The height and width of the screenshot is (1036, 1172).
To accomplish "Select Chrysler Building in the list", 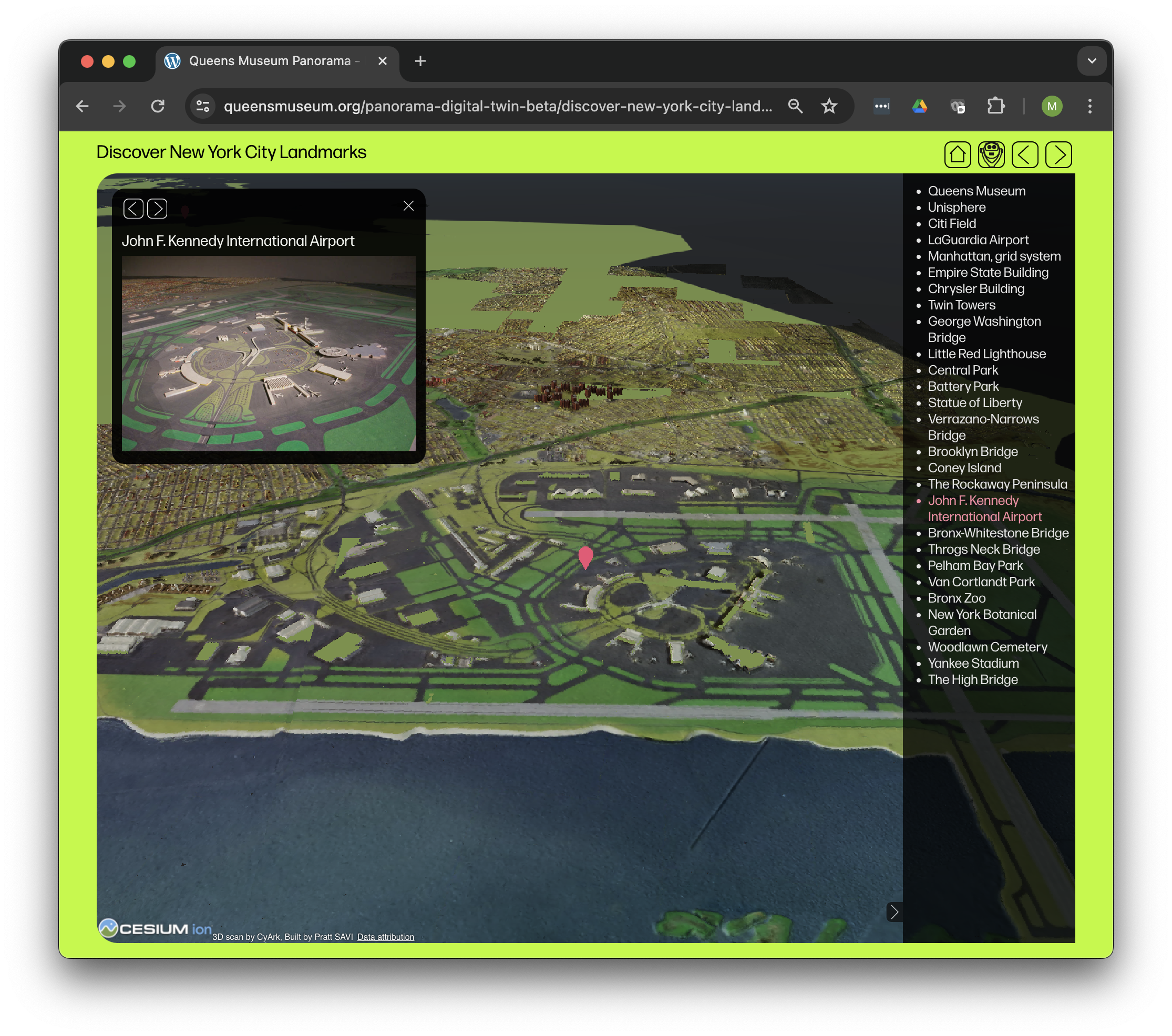I will (x=975, y=289).
